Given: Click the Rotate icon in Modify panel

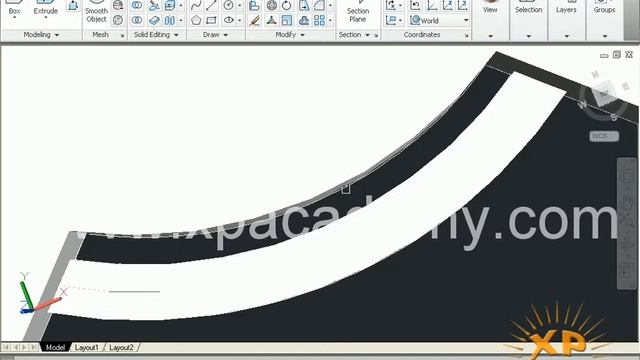Looking at the screenshot, I should point(287,5).
